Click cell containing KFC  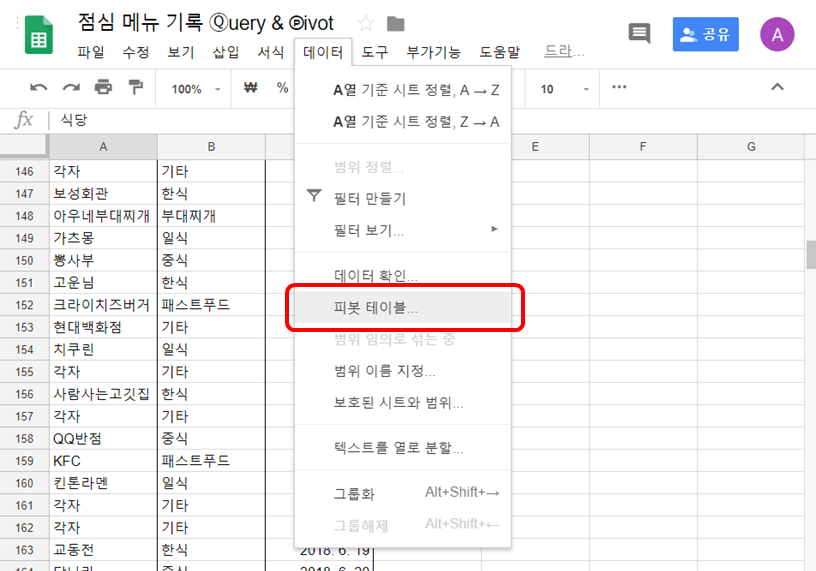click(x=103, y=461)
